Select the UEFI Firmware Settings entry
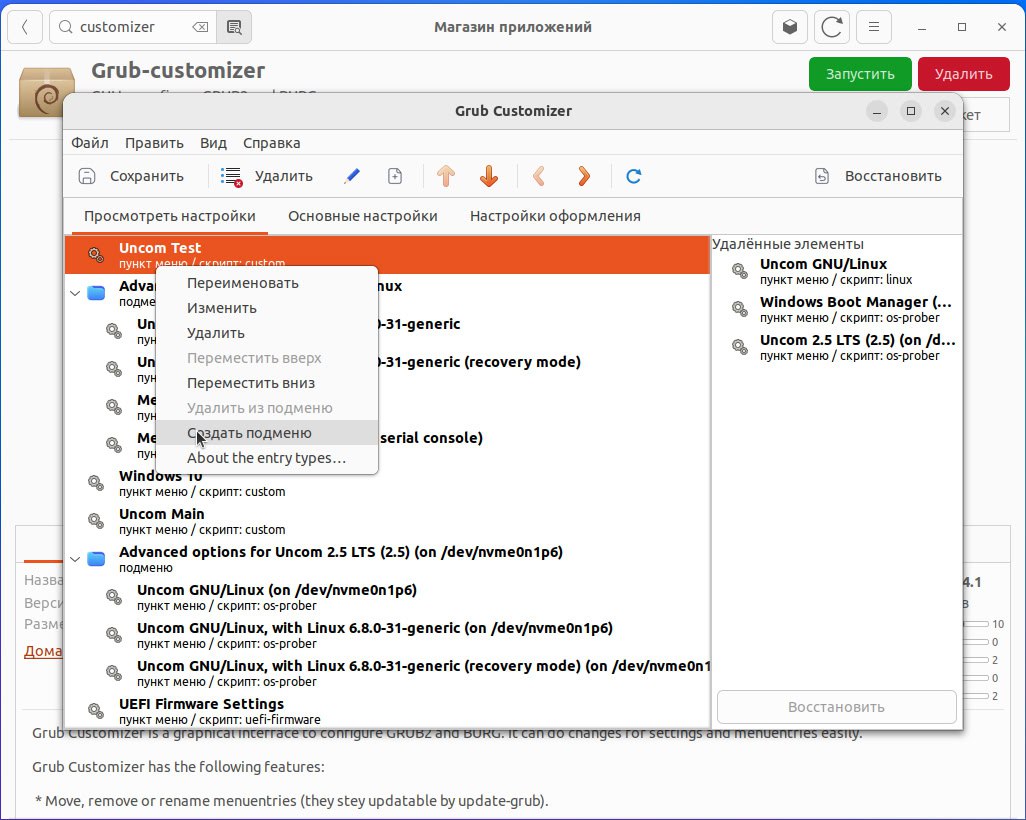This screenshot has width=1026, height=820. [387, 711]
